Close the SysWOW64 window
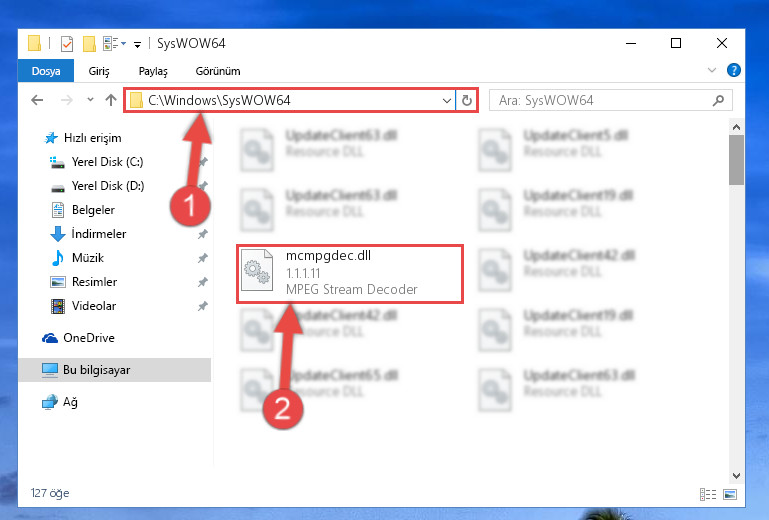The height and width of the screenshot is (520, 769). (x=721, y=44)
